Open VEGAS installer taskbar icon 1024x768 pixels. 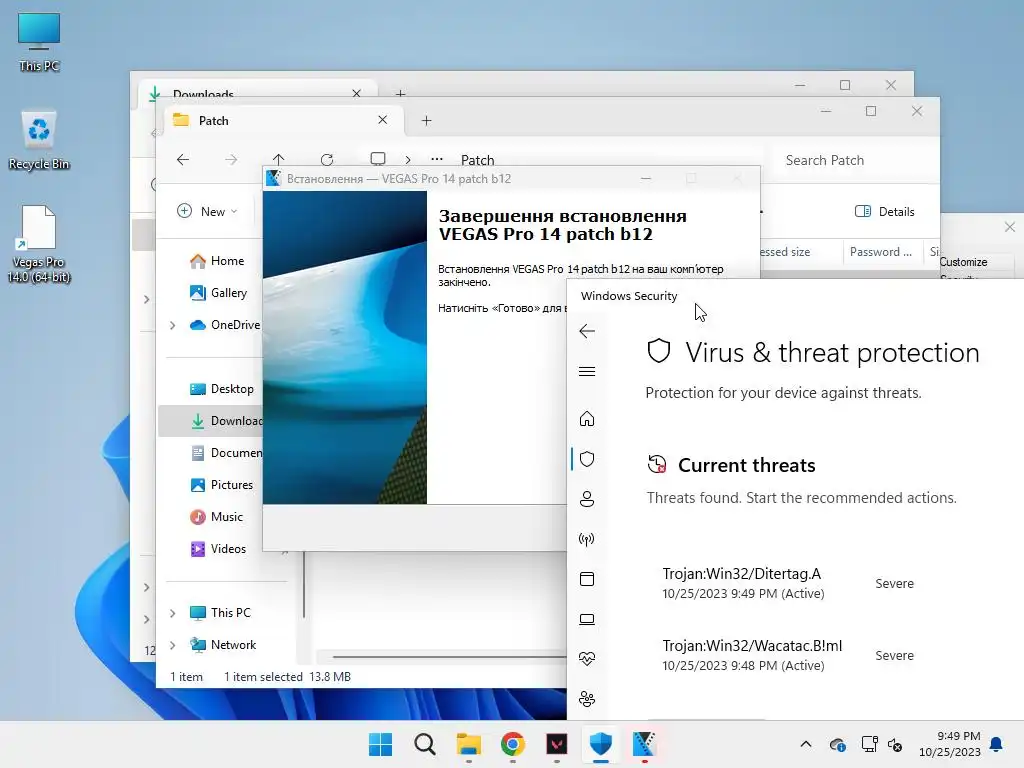point(645,744)
